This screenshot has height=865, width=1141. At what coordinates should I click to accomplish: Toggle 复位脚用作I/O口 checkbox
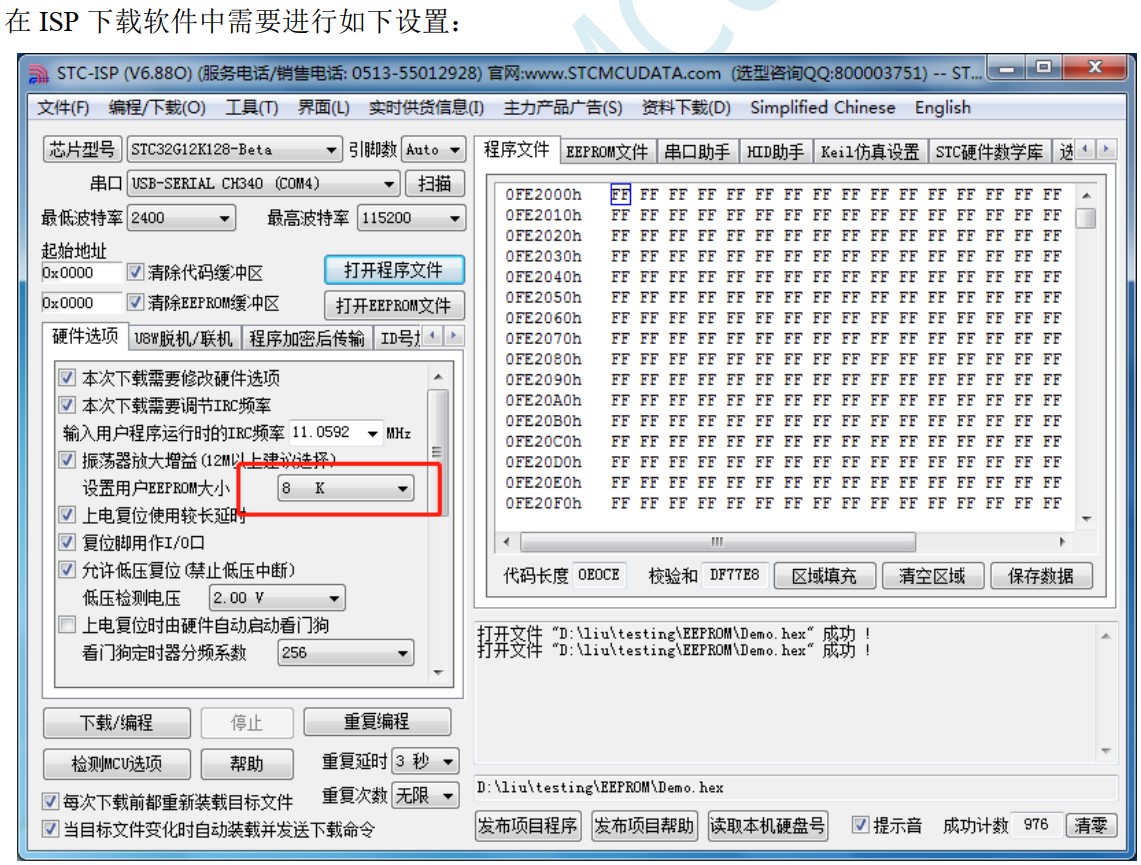[67, 542]
